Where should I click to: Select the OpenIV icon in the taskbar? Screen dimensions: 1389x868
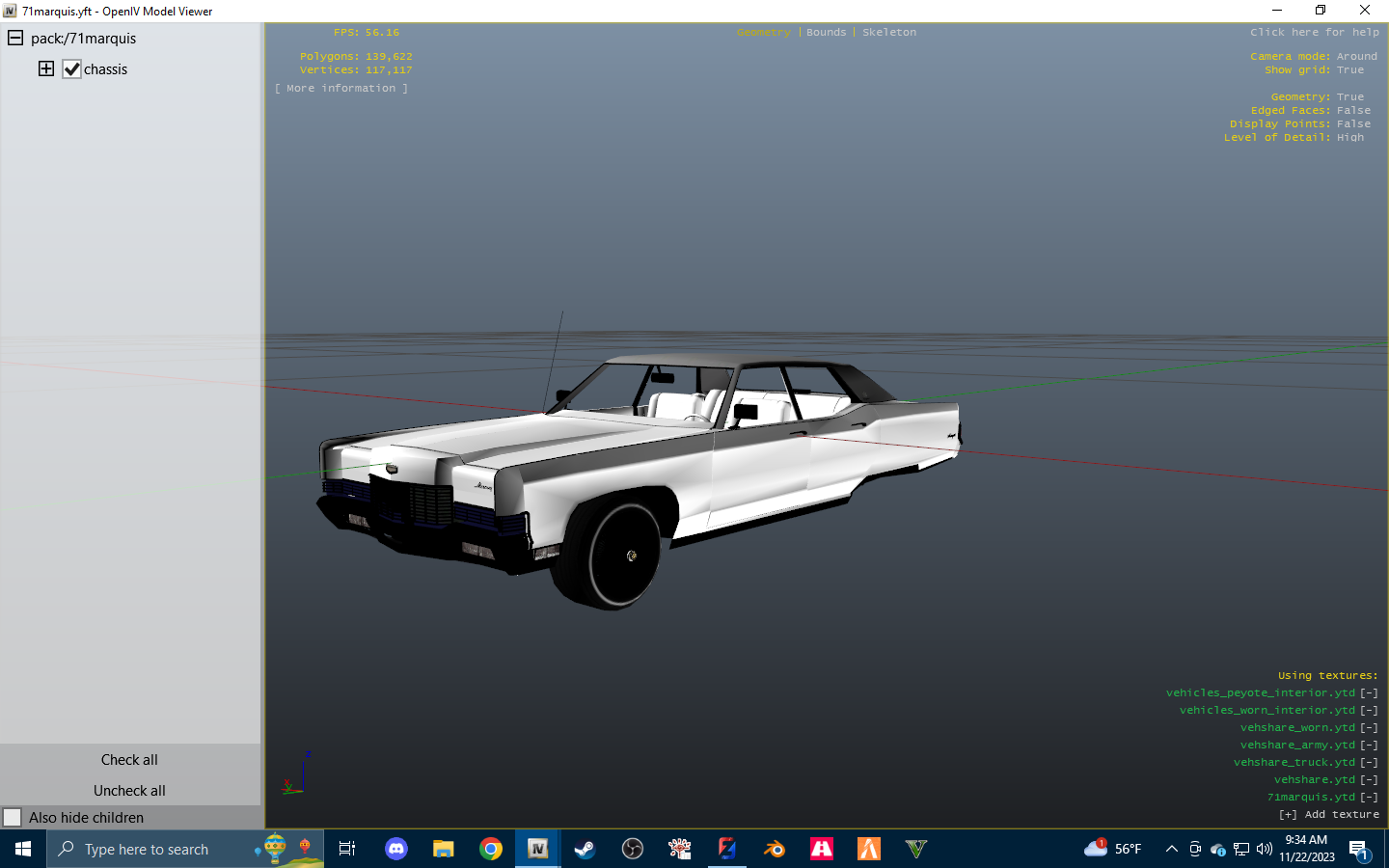pyautogui.click(x=537, y=850)
